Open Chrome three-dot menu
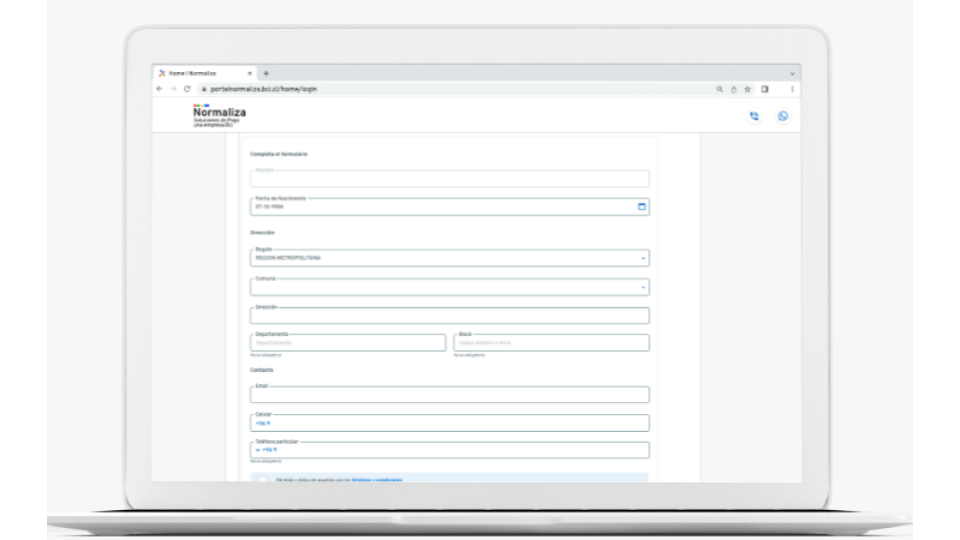Image resolution: width=960 pixels, height=540 pixels. tap(792, 89)
